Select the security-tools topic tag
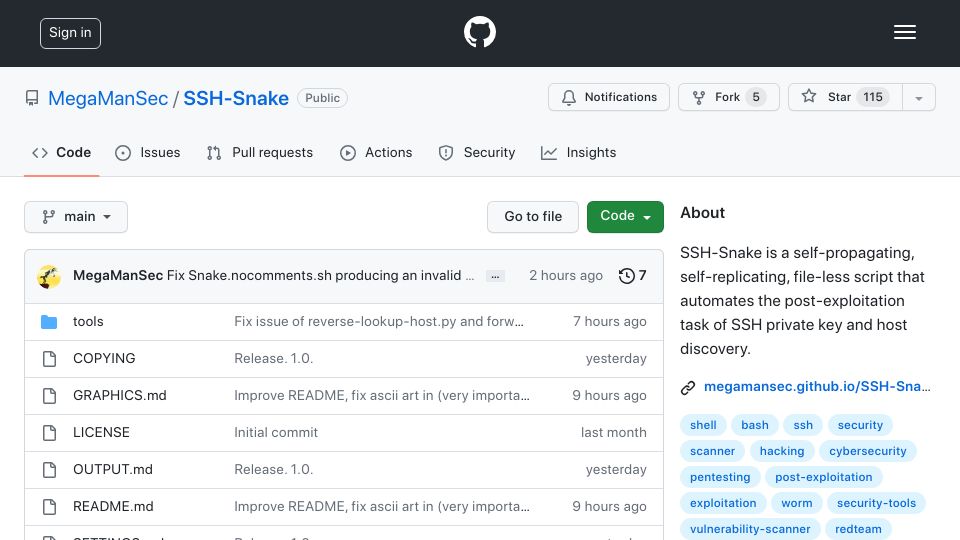 click(876, 503)
